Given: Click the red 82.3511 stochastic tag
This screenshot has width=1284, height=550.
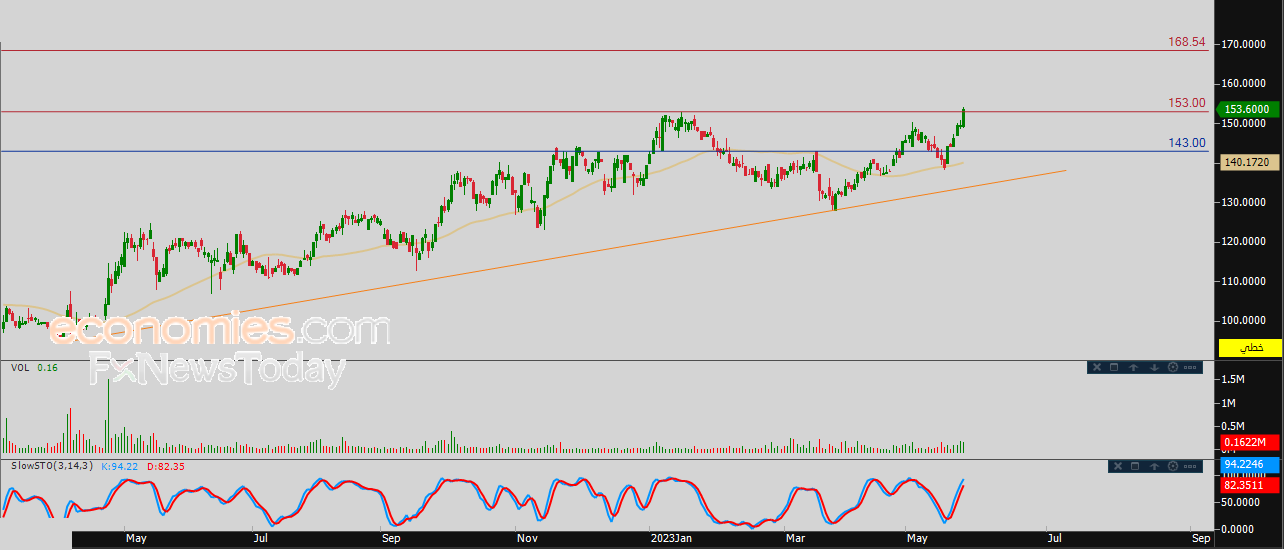Looking at the screenshot, I should tap(1250, 485).
